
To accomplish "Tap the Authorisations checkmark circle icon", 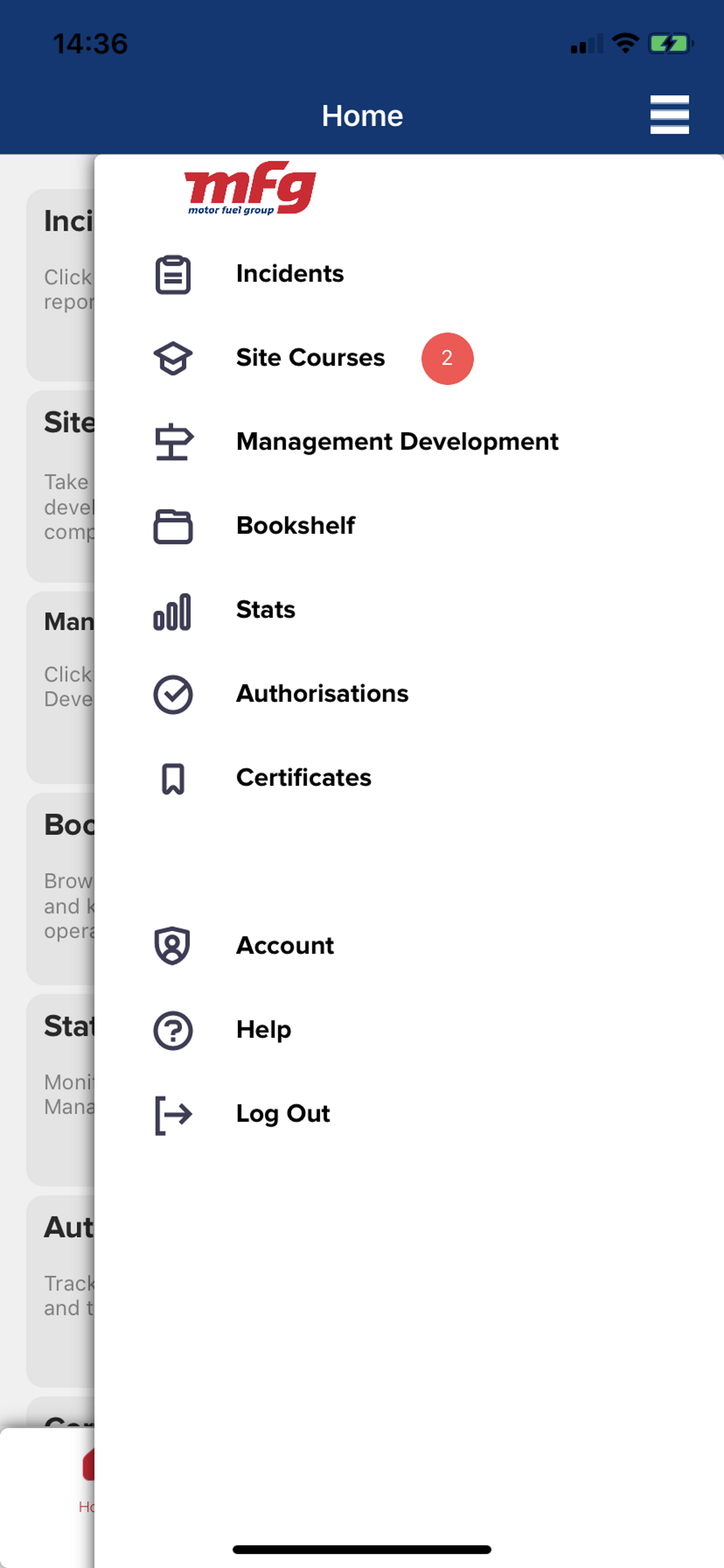I will (x=173, y=695).
